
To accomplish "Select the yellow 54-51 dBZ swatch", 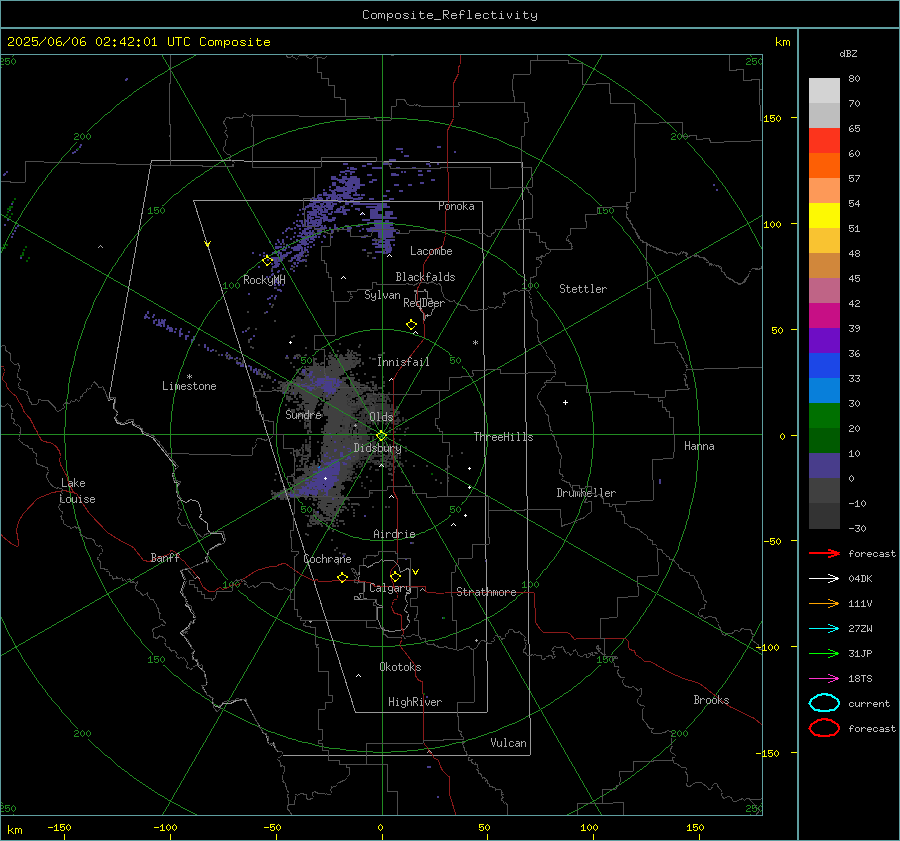I will coord(824,216).
